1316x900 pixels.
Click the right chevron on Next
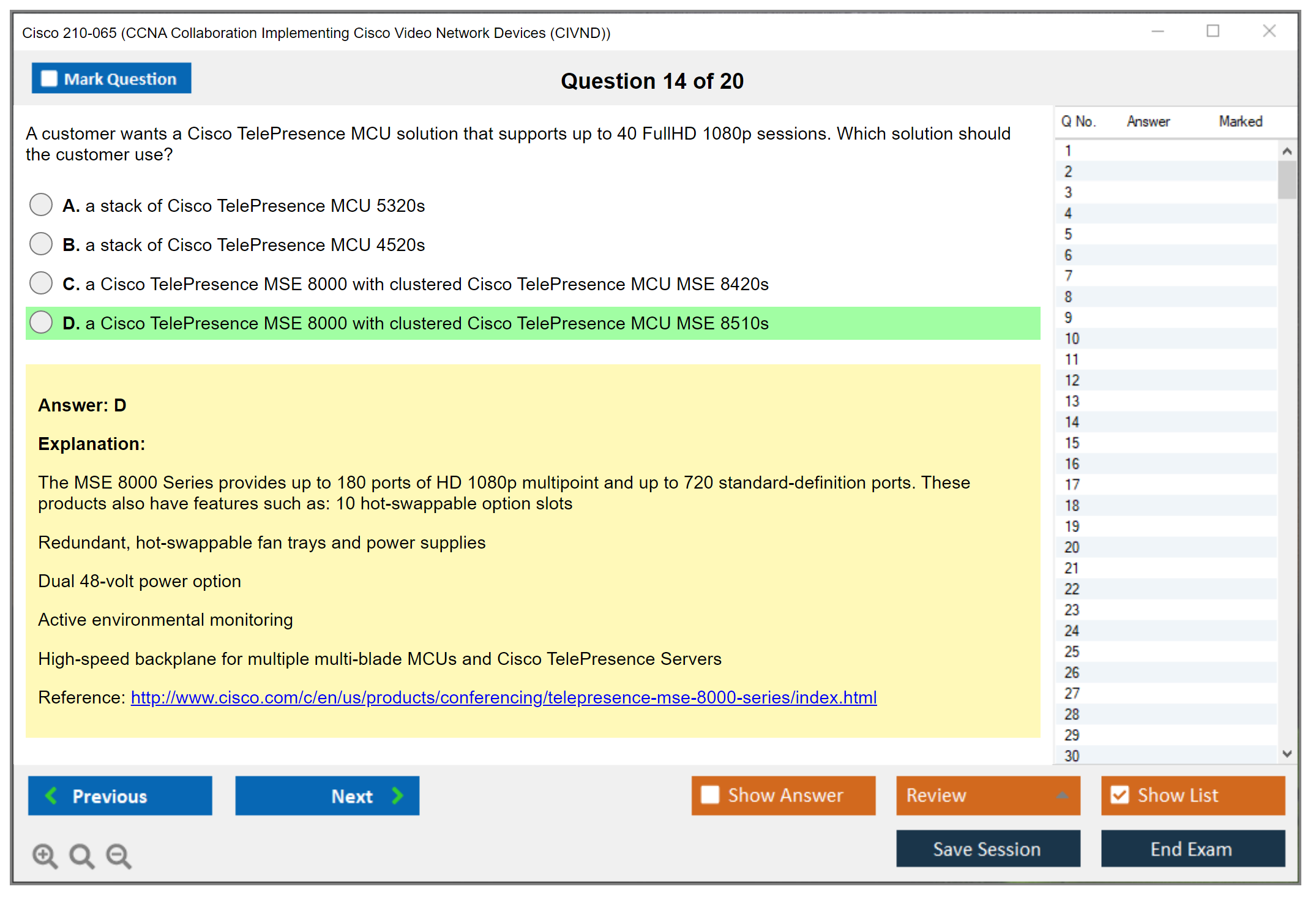click(397, 796)
